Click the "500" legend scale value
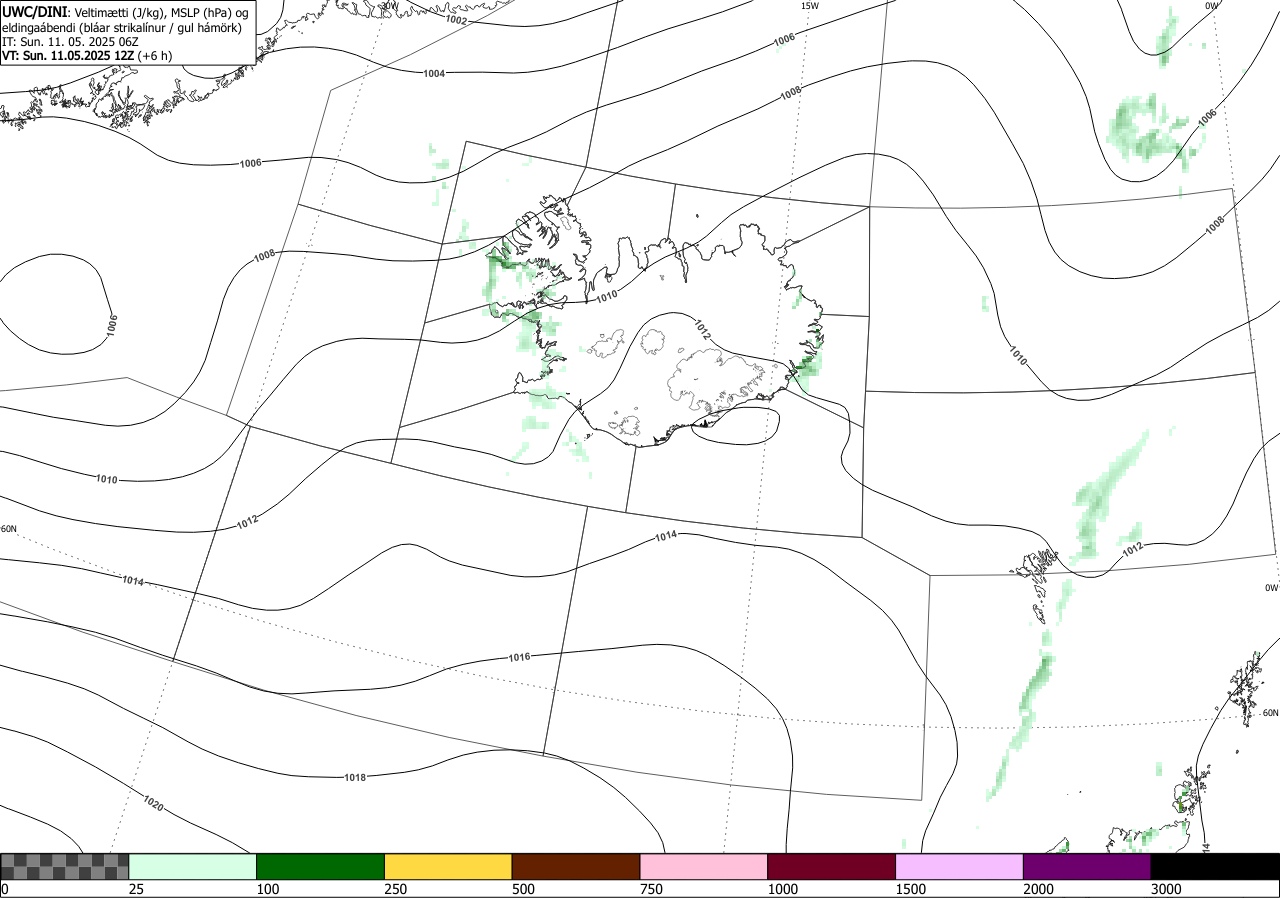Screen dimensions: 1280x898 (x=524, y=889)
